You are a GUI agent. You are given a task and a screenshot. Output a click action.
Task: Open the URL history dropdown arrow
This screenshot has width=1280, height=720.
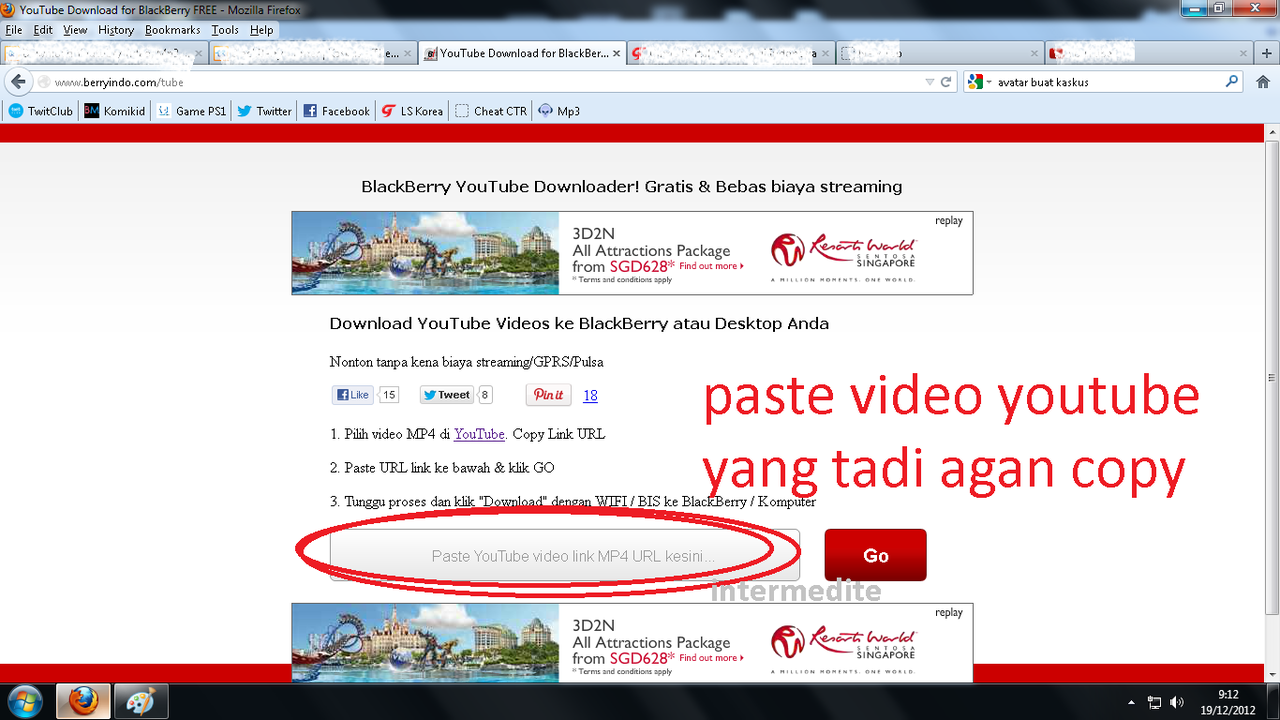tap(930, 82)
